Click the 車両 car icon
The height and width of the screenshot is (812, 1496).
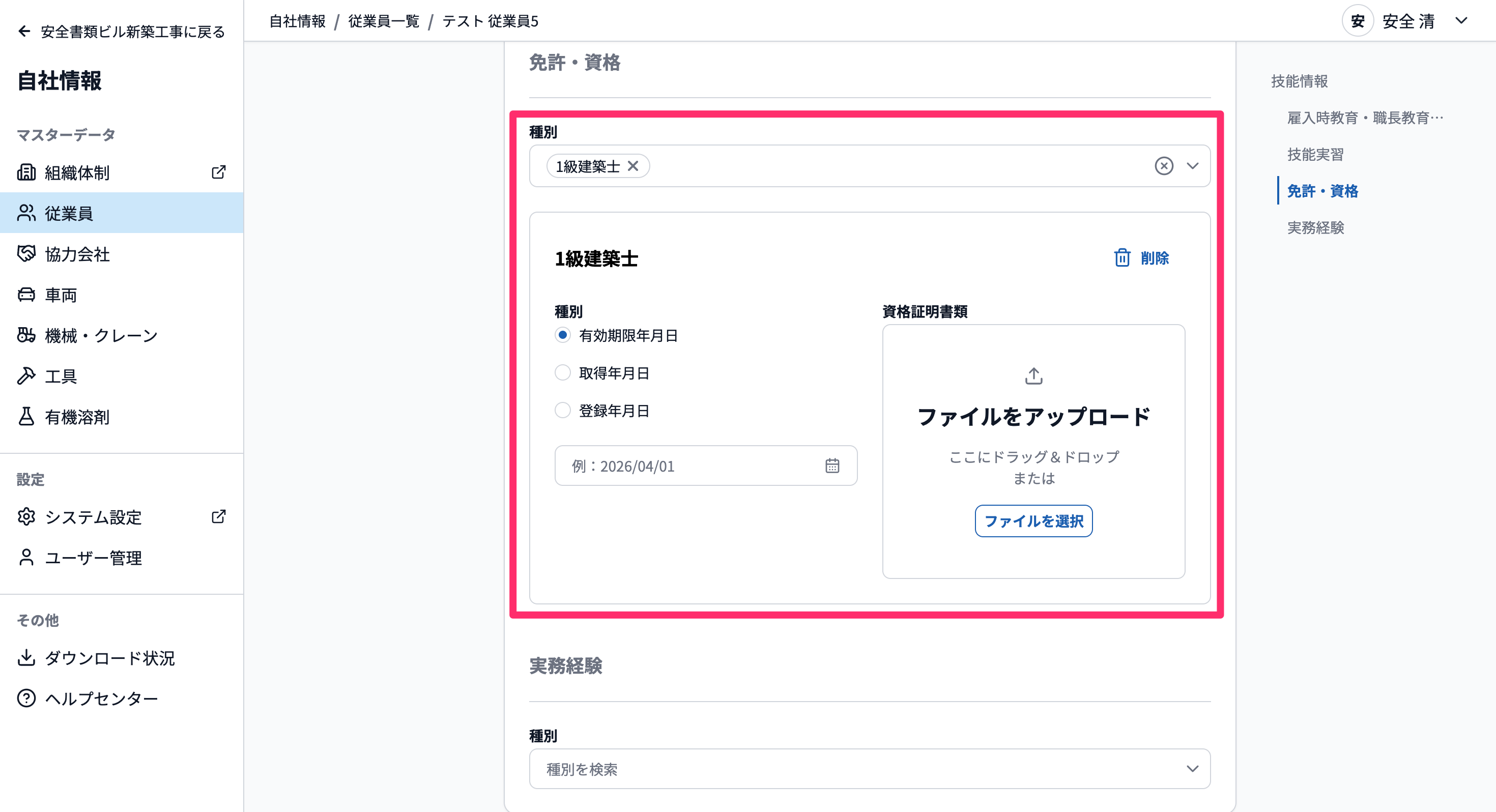[26, 295]
